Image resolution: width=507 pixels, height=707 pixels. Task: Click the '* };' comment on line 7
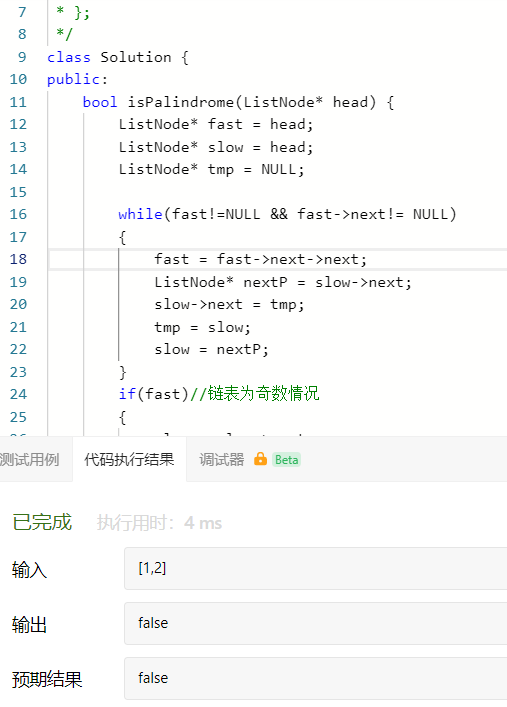point(73,12)
